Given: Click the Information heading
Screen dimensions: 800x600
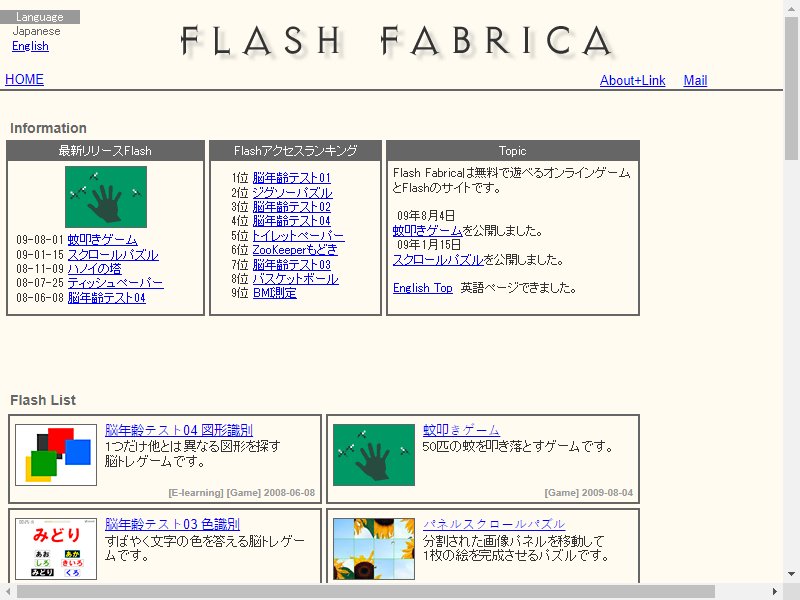Looking at the screenshot, I should point(48,128).
